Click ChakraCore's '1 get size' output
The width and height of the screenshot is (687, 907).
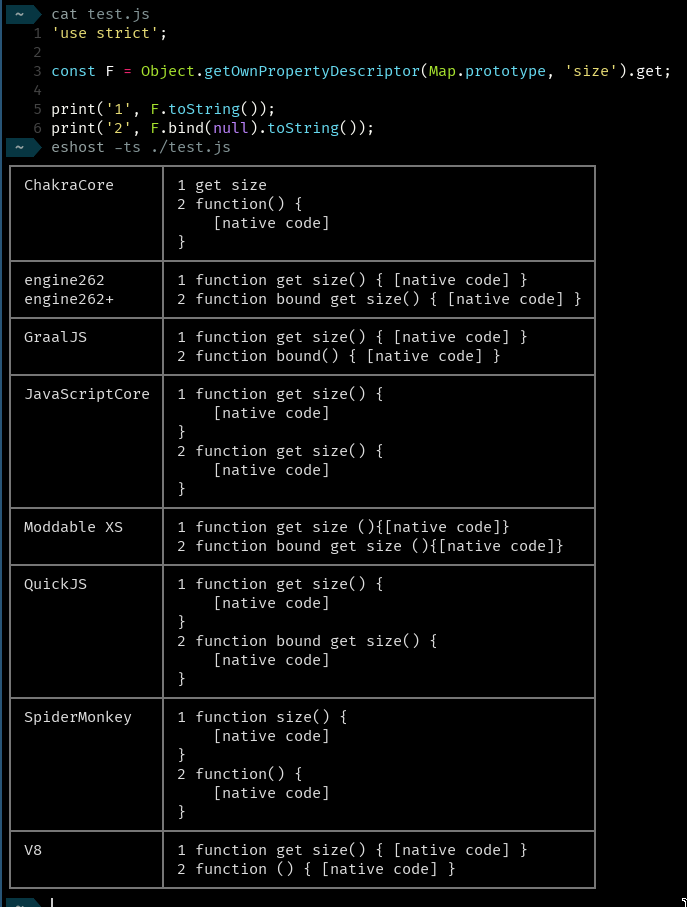[x=222, y=185]
